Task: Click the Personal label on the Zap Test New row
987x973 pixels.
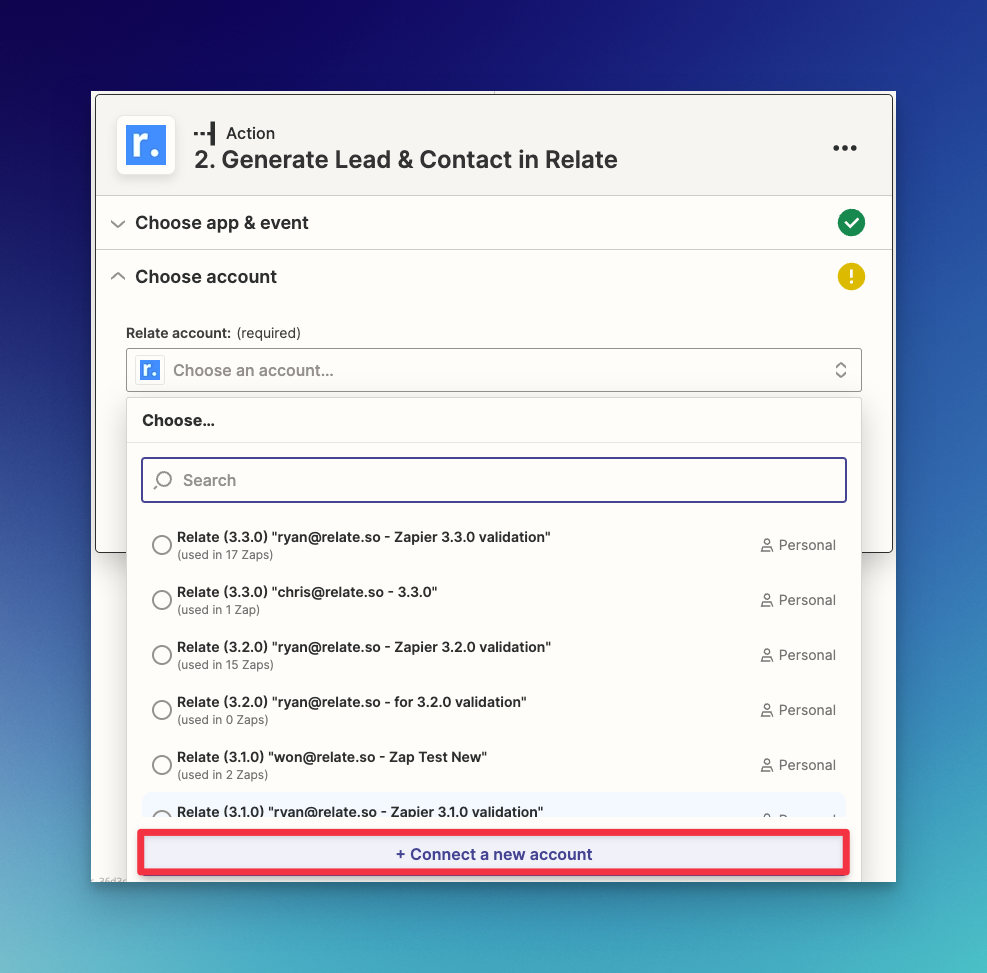Action: [x=807, y=765]
